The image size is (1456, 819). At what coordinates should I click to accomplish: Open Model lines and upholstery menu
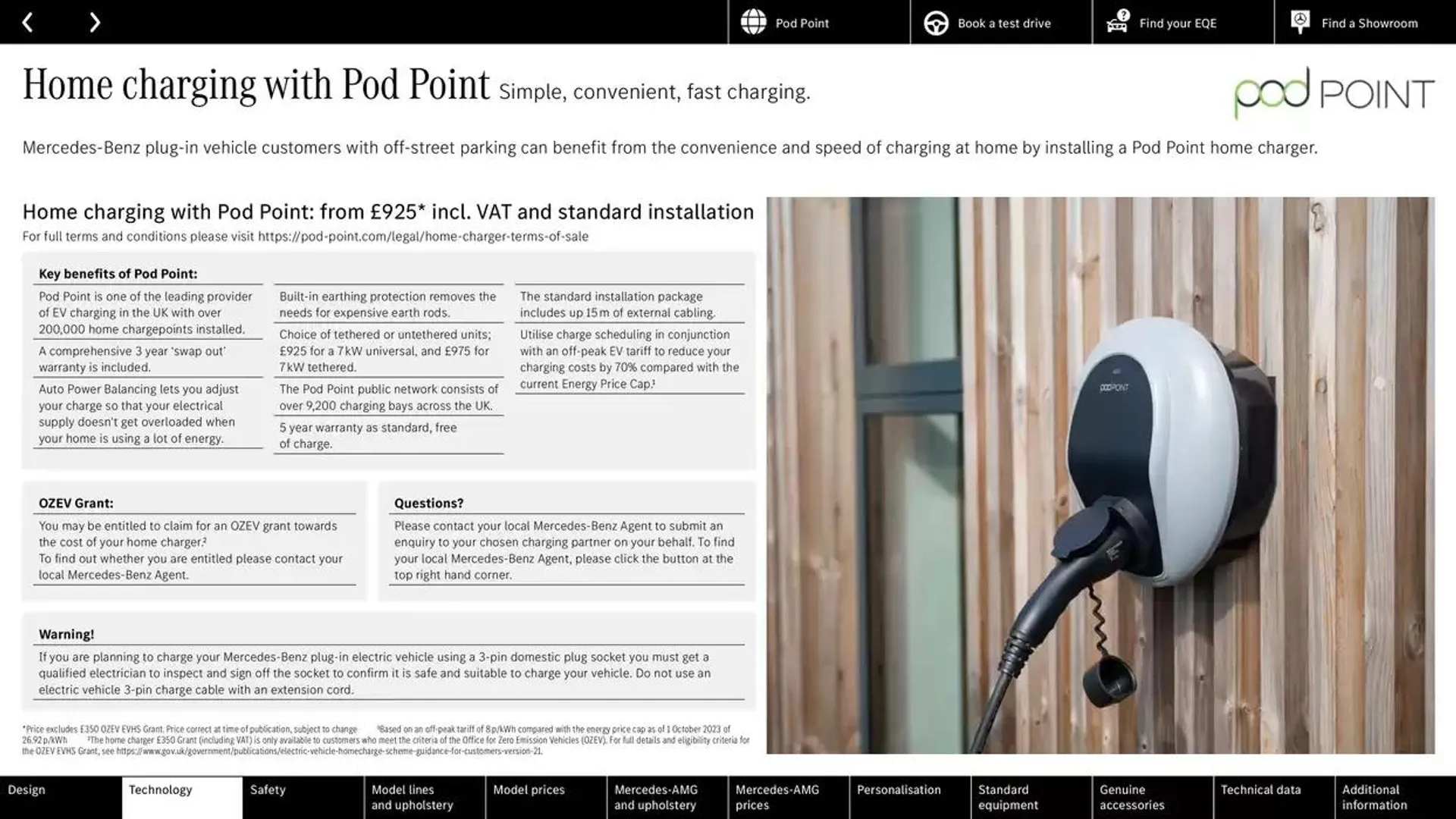[411, 797]
